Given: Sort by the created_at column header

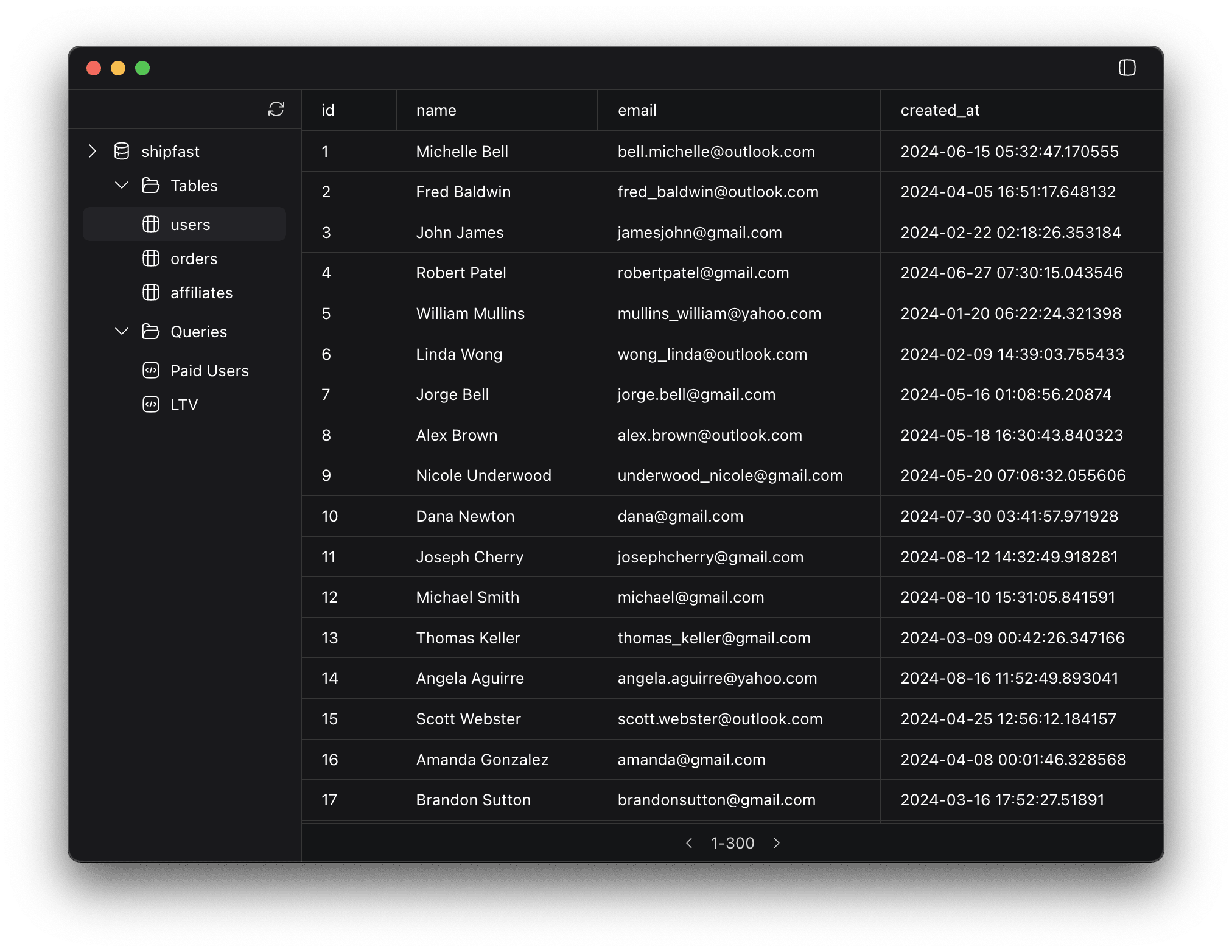Looking at the screenshot, I should [940, 110].
